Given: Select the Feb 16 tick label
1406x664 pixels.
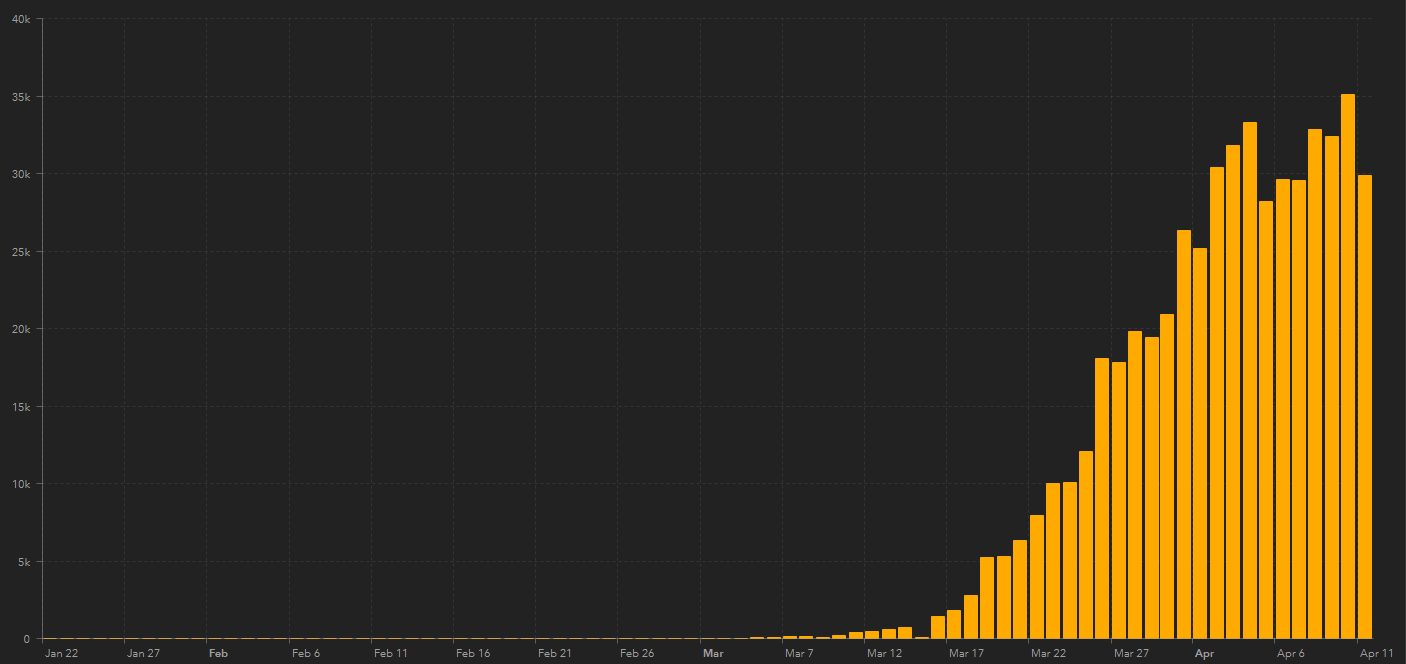Looking at the screenshot, I should (x=473, y=653).
